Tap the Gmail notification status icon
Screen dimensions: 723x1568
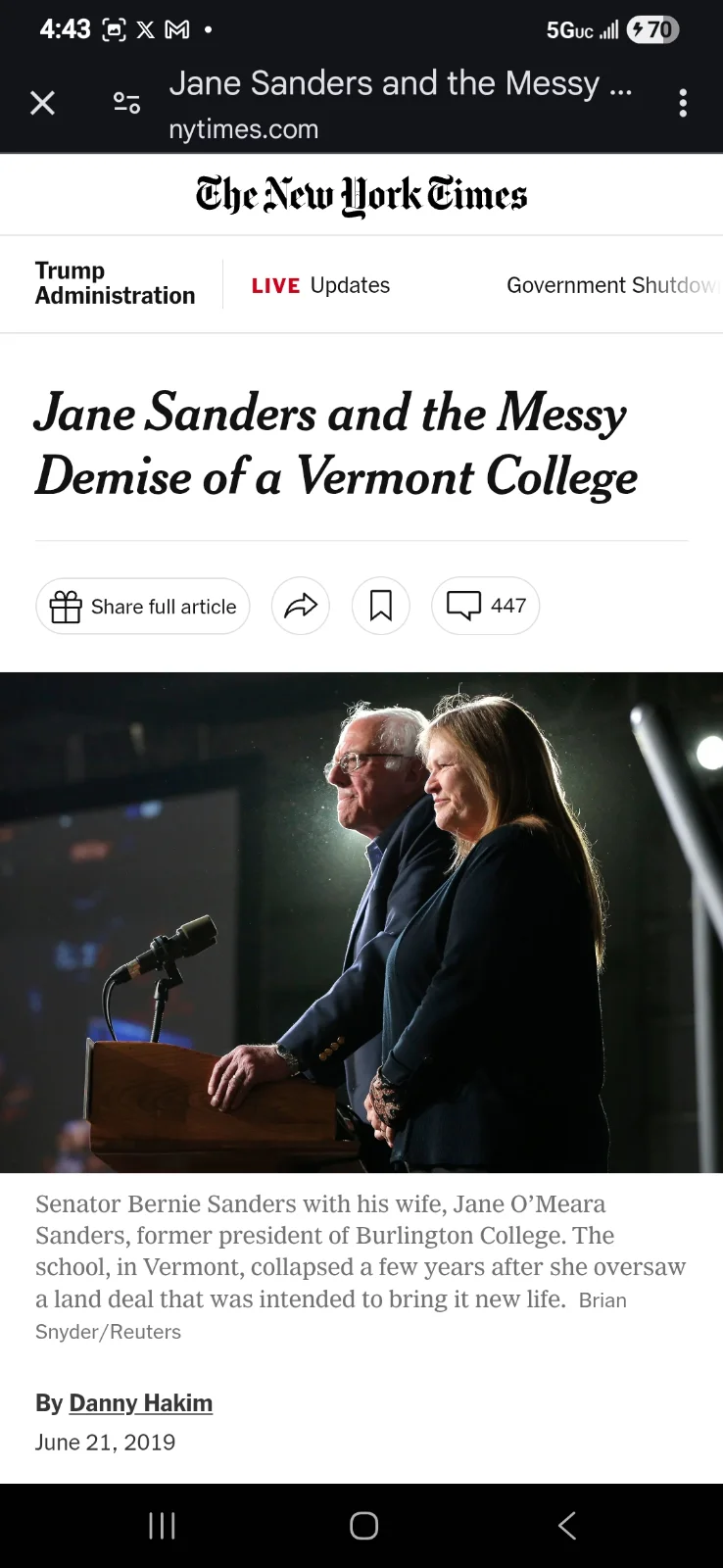(177, 30)
